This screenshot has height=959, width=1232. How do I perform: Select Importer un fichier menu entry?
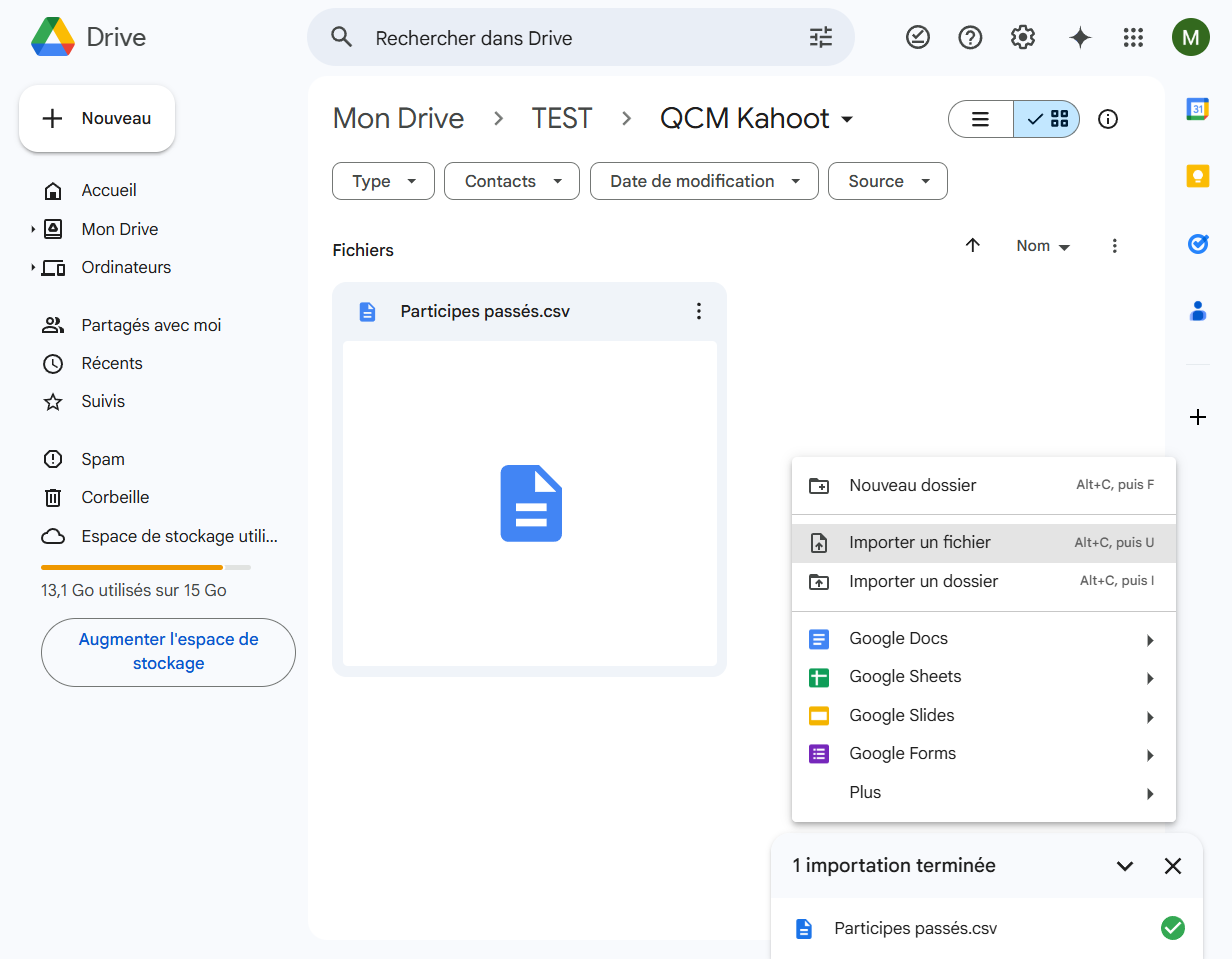pos(984,543)
